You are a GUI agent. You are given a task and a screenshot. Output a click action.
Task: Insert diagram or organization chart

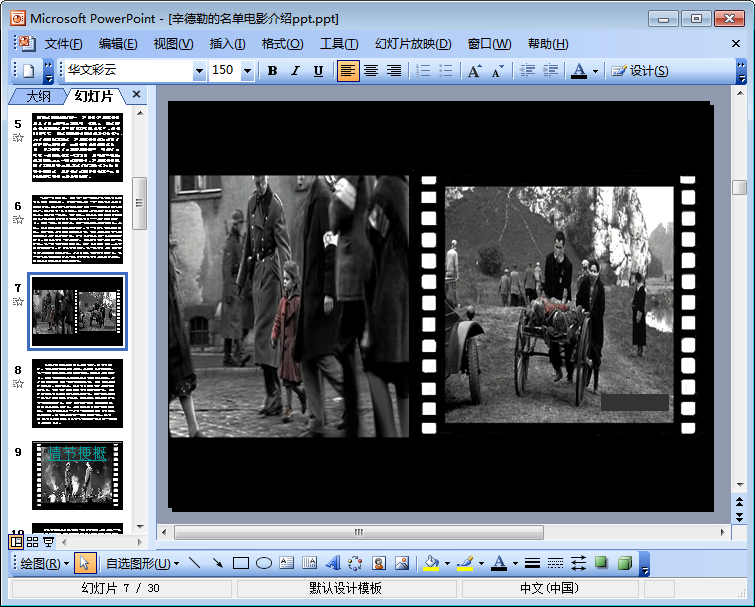click(x=355, y=563)
